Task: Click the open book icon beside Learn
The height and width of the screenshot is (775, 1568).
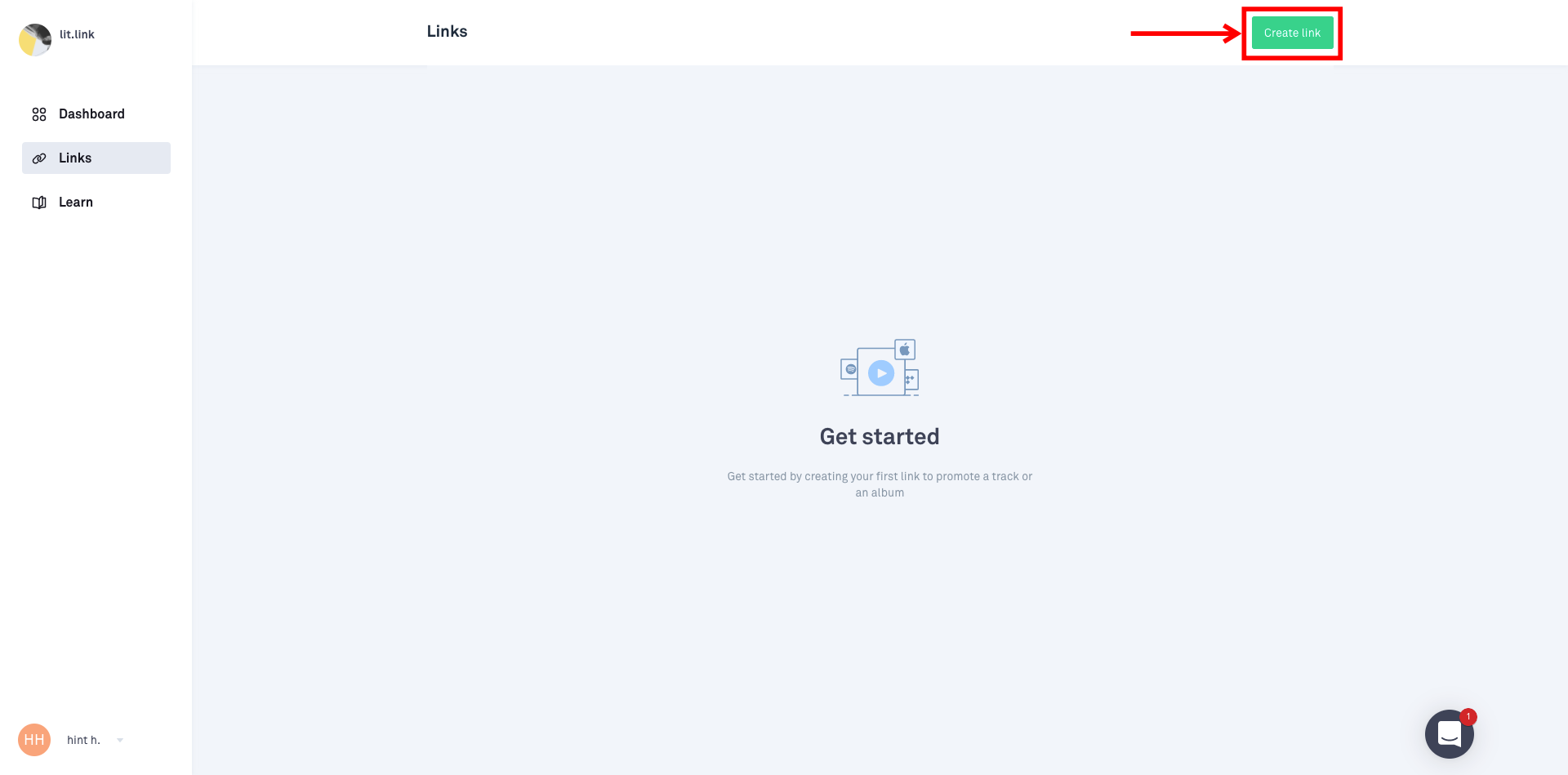Action: click(x=39, y=203)
